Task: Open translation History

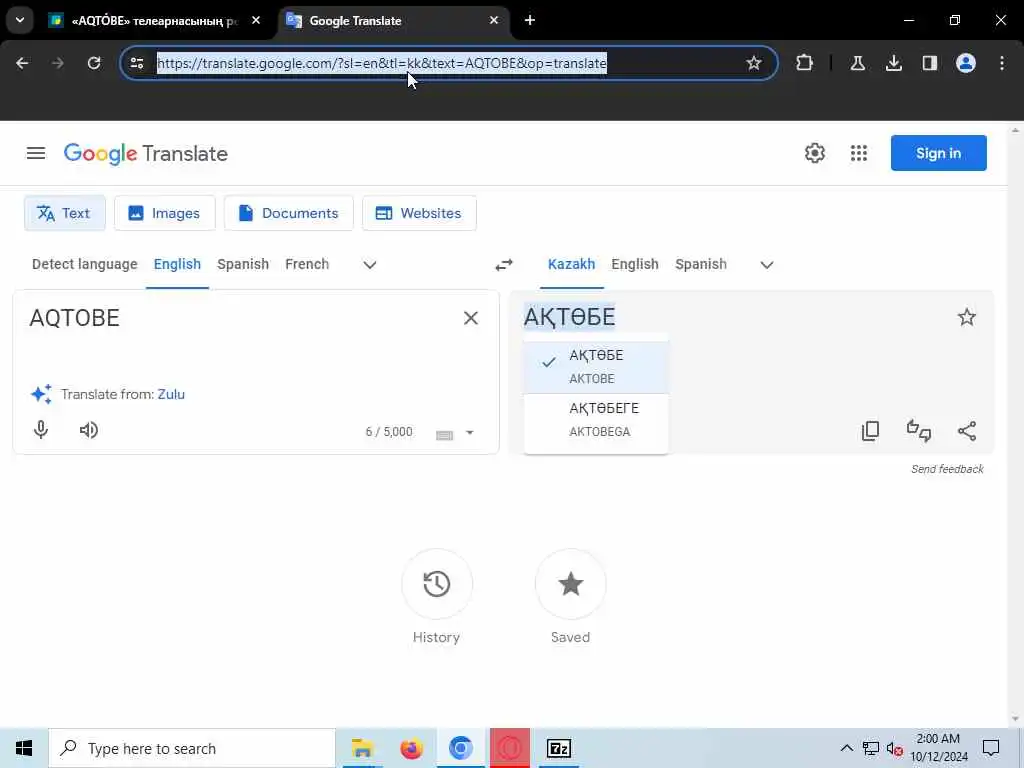Action: point(436,584)
